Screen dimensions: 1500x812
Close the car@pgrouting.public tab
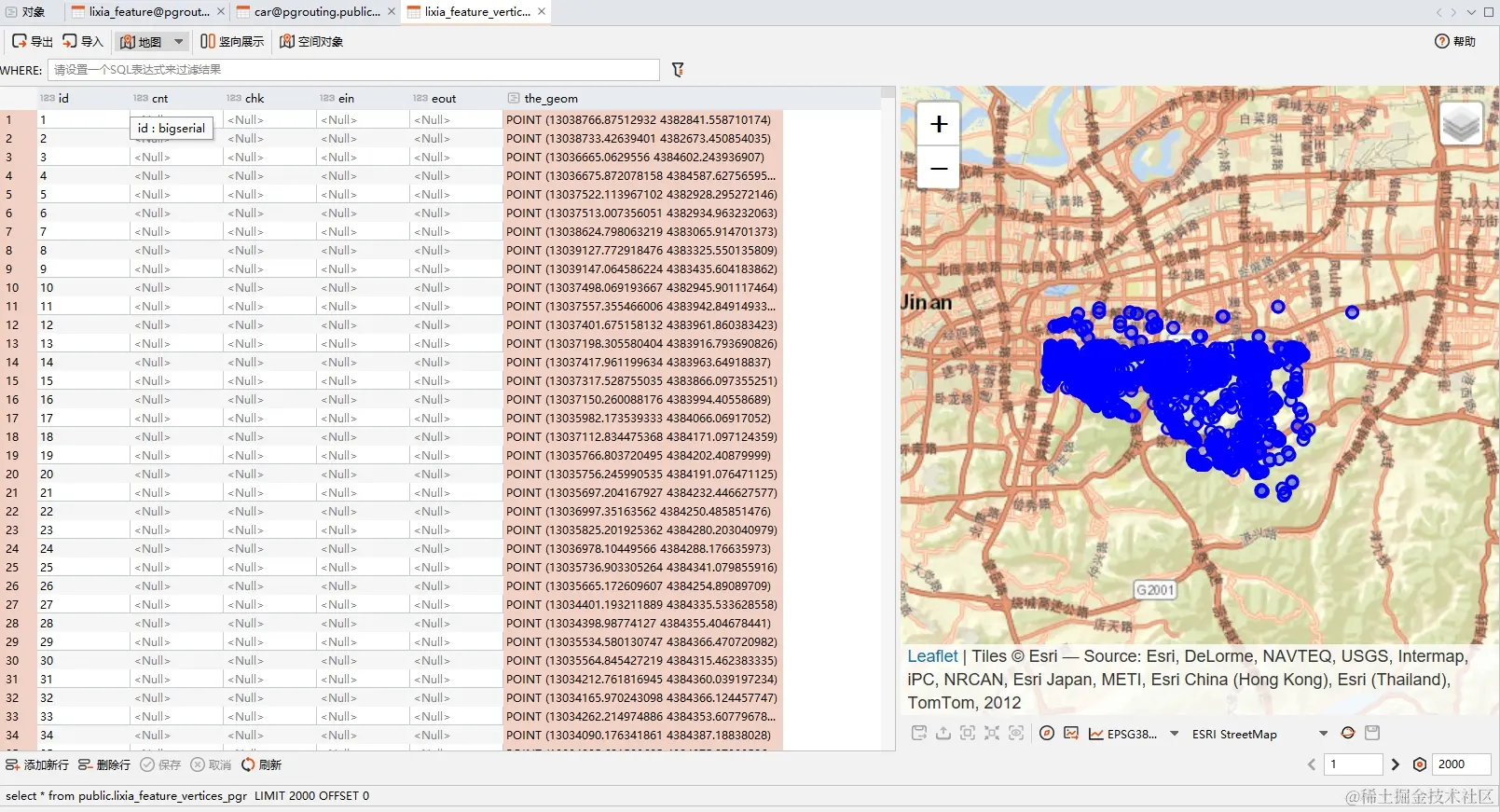click(x=392, y=12)
